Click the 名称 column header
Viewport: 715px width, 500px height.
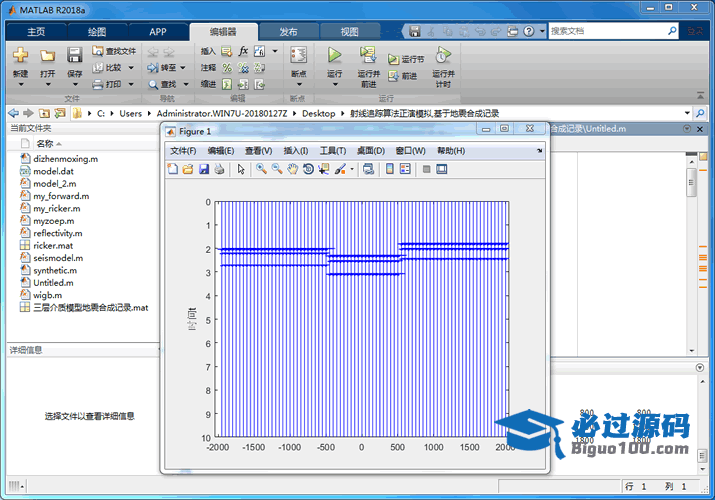point(45,144)
